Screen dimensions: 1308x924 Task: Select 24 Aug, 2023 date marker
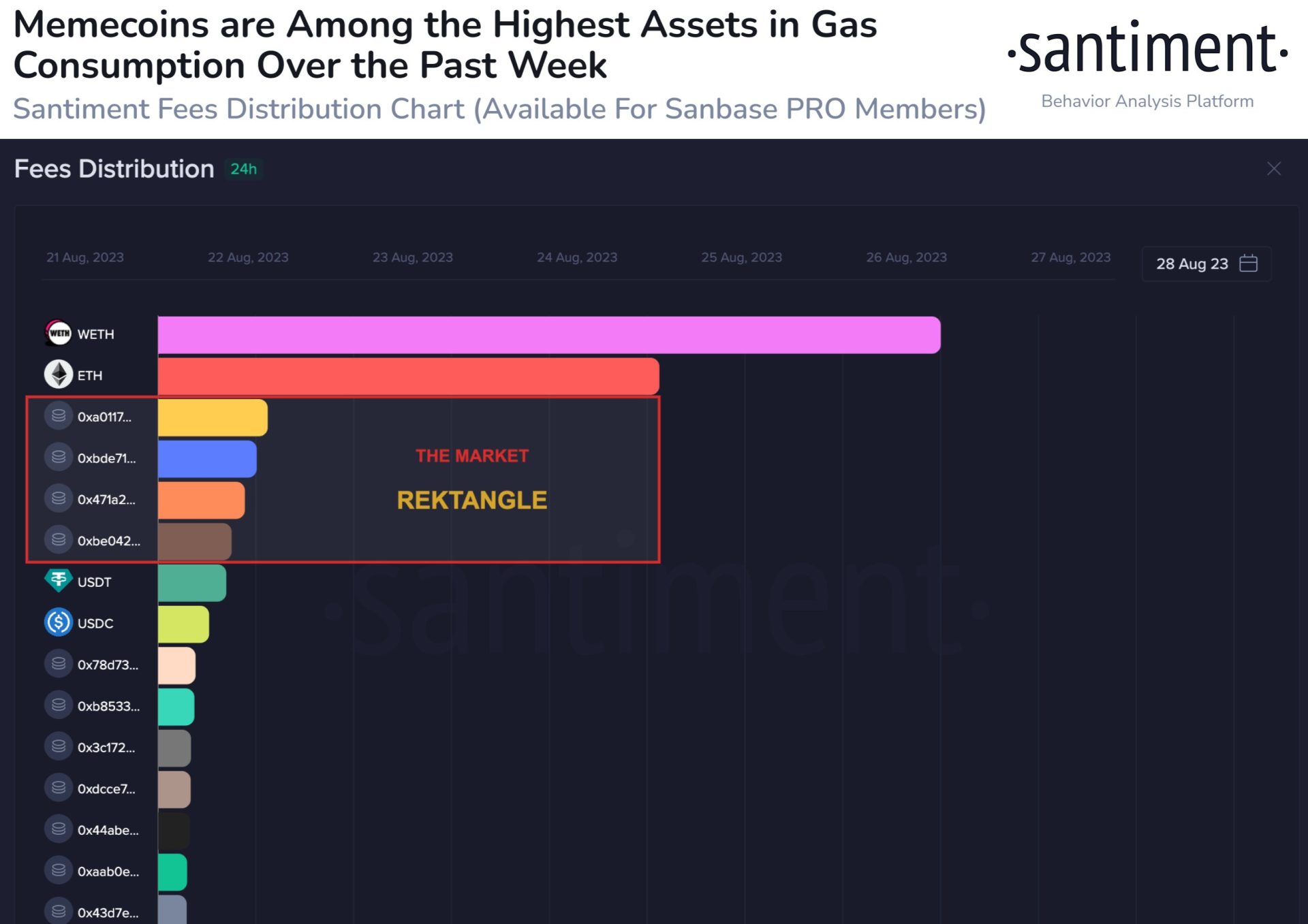(x=577, y=257)
